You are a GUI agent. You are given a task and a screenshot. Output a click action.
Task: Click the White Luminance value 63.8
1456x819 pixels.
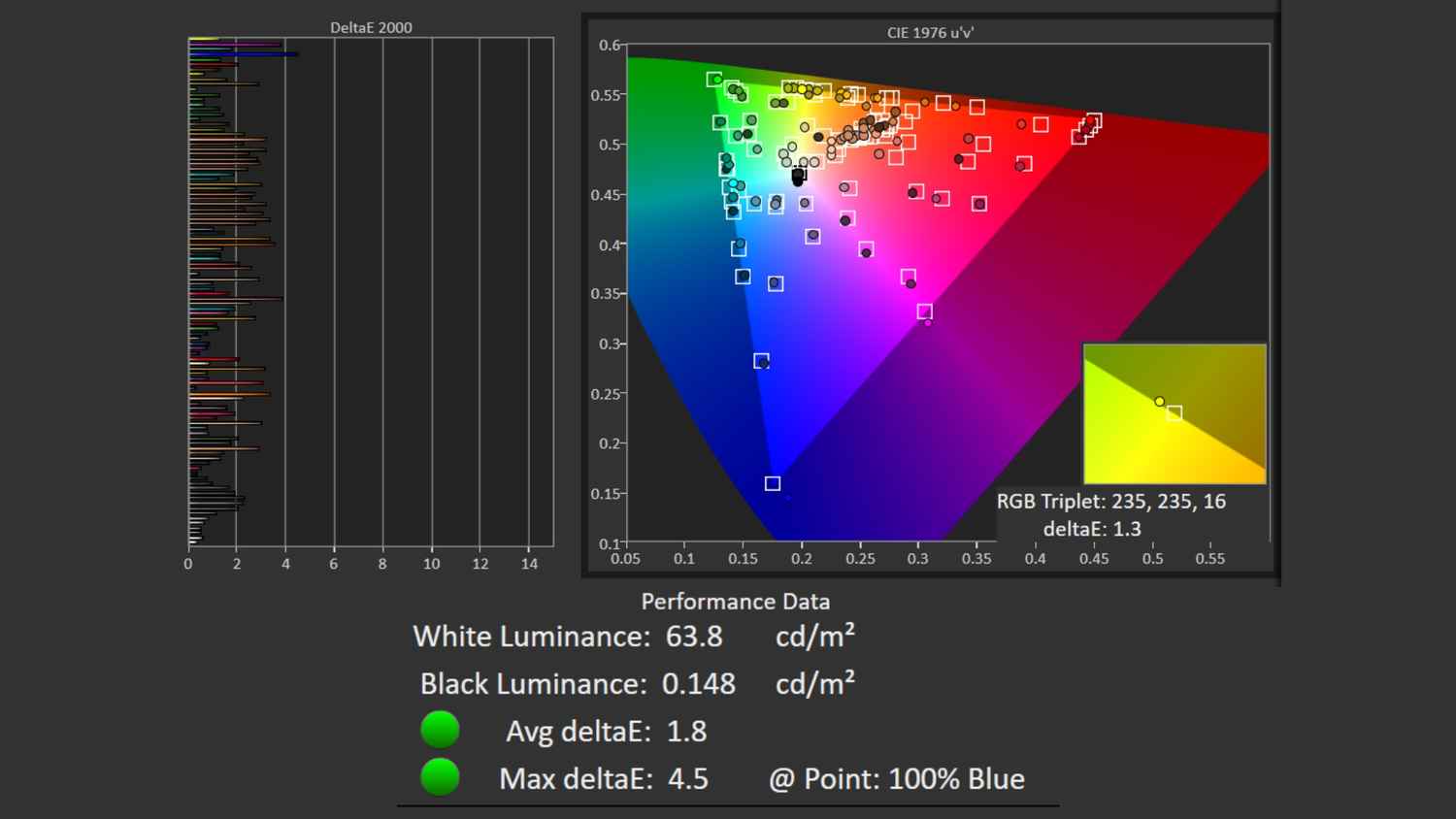click(694, 637)
